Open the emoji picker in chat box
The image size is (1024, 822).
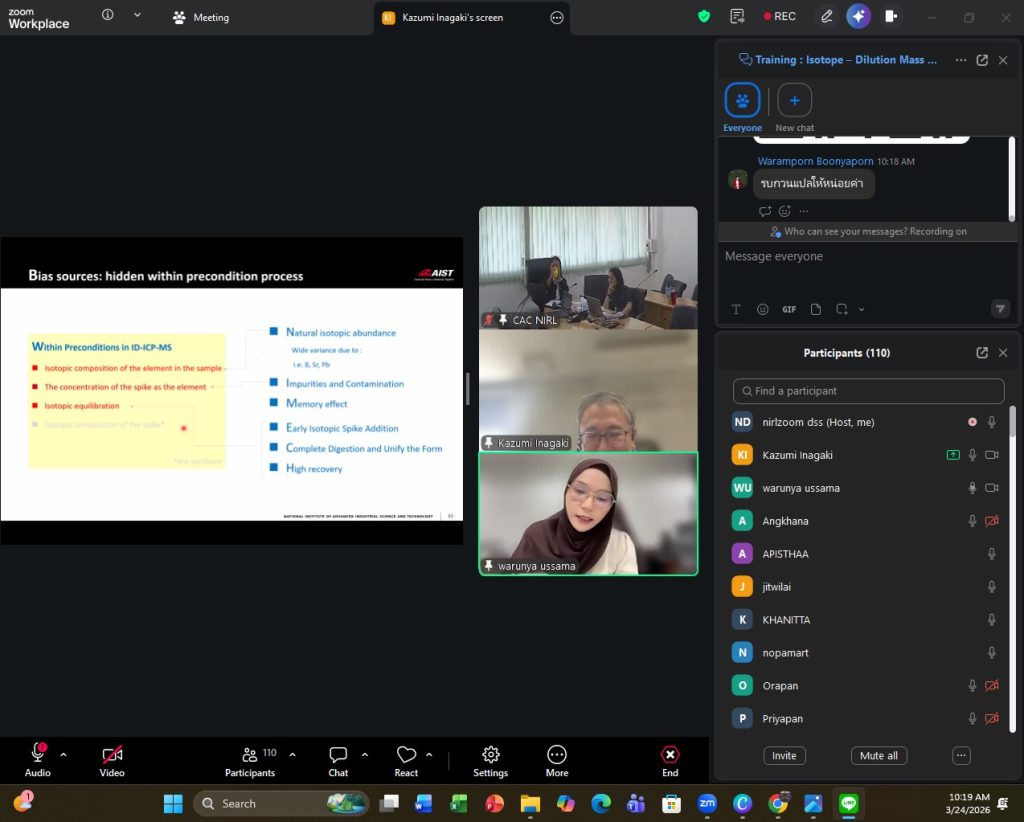click(763, 309)
